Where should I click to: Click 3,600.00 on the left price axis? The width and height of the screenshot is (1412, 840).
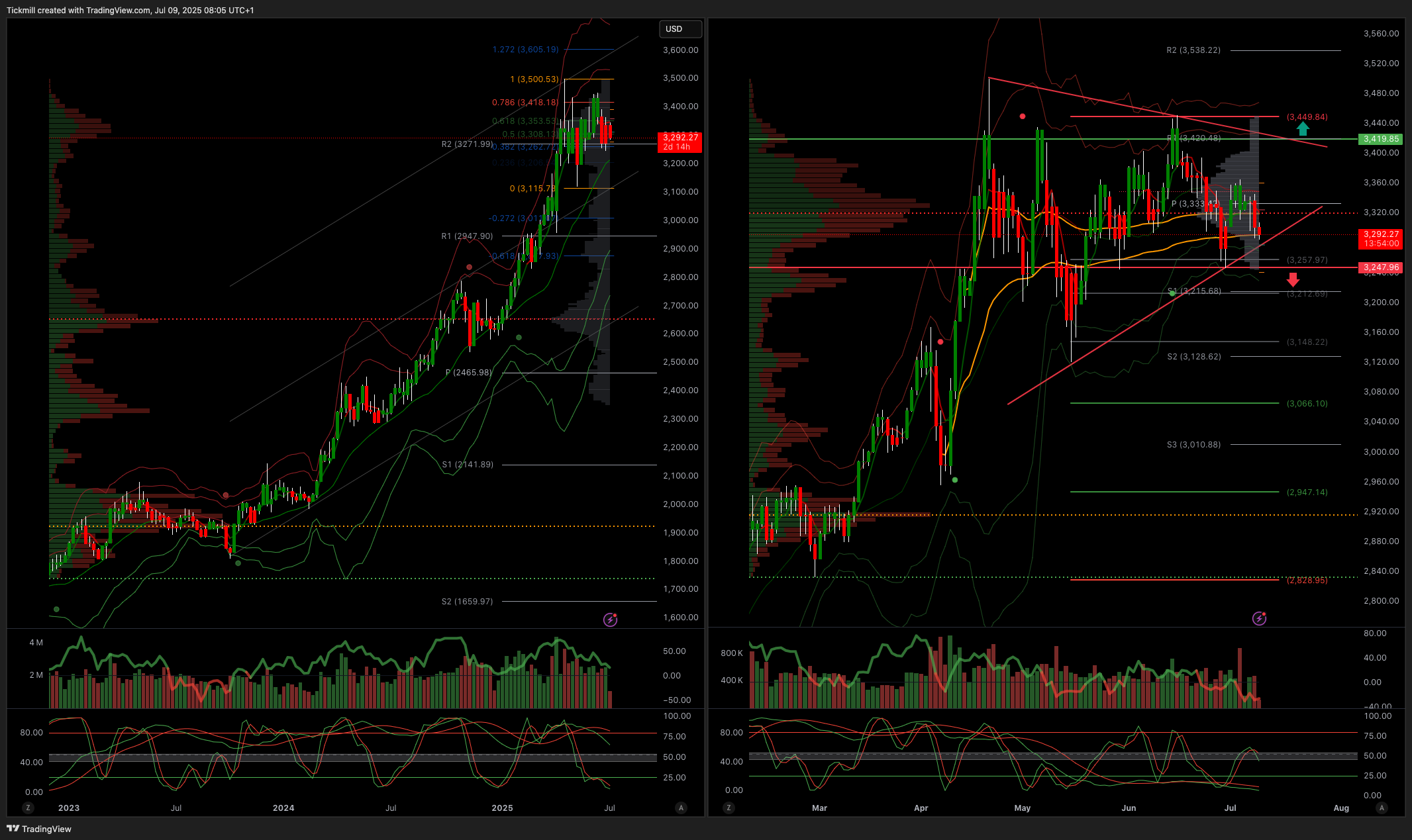point(680,50)
